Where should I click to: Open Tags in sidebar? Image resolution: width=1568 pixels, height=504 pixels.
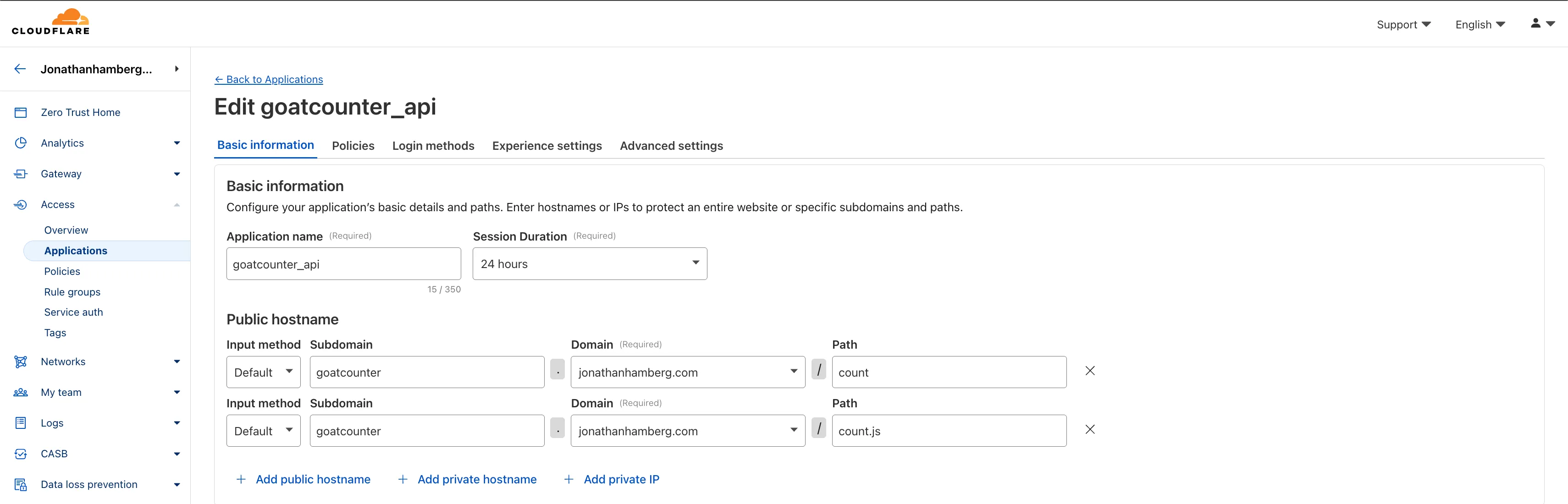[55, 333]
